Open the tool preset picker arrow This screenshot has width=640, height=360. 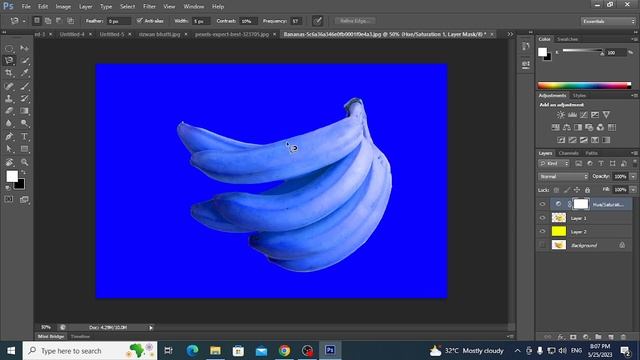[x=24, y=21]
